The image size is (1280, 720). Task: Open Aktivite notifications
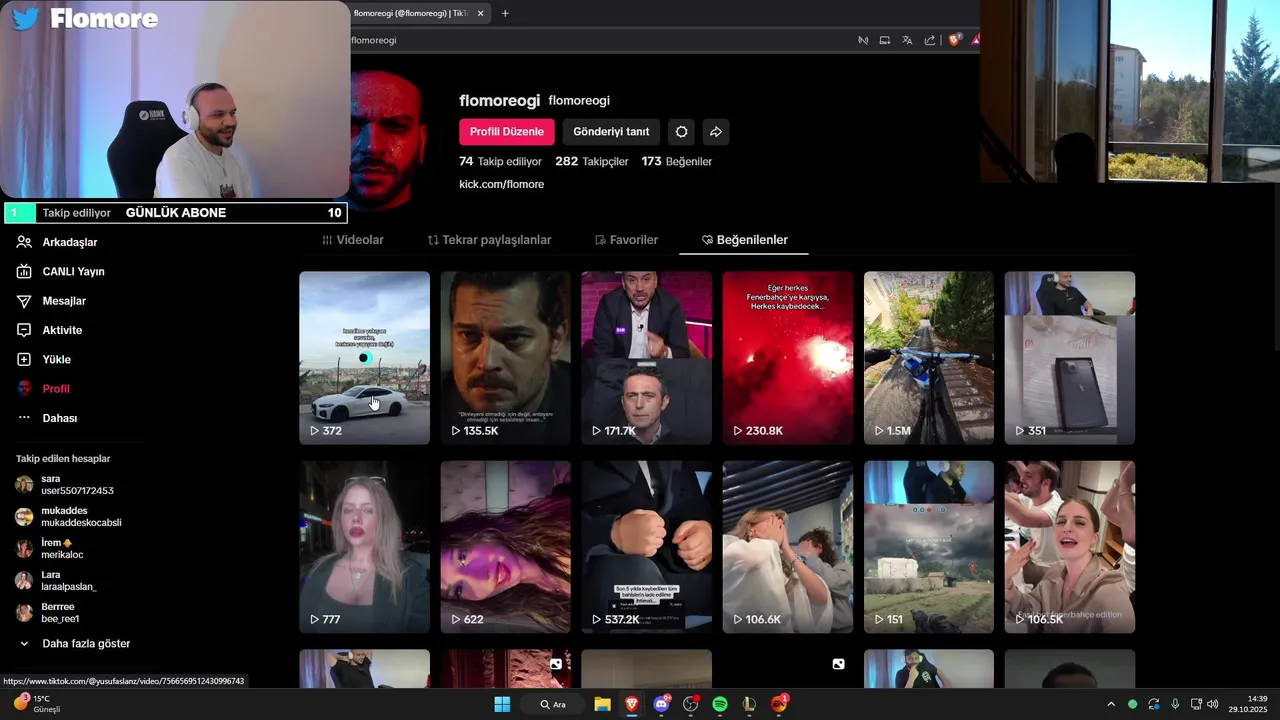click(50, 330)
